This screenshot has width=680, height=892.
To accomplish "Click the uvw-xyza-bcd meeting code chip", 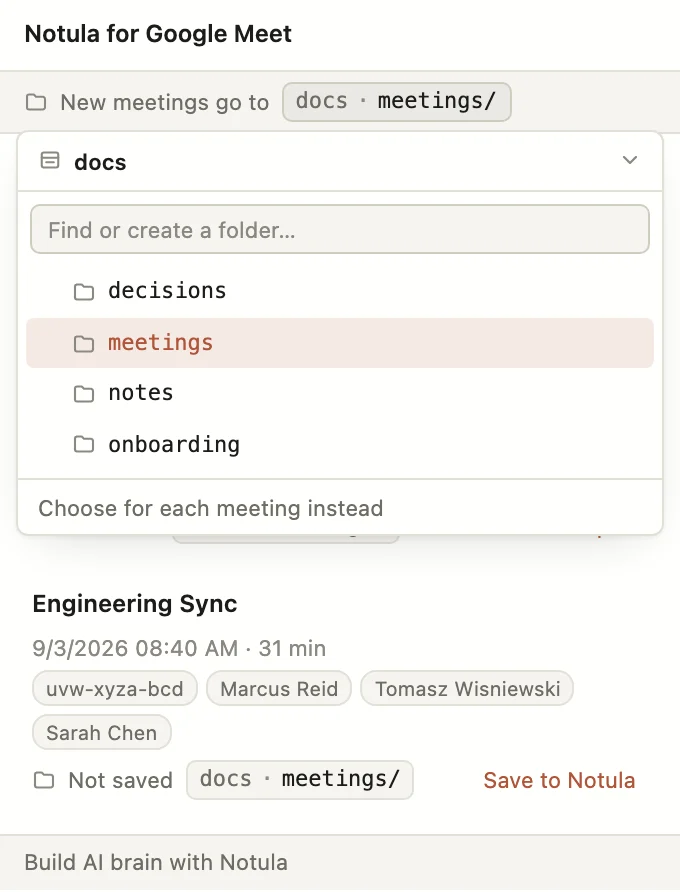I will point(115,688).
